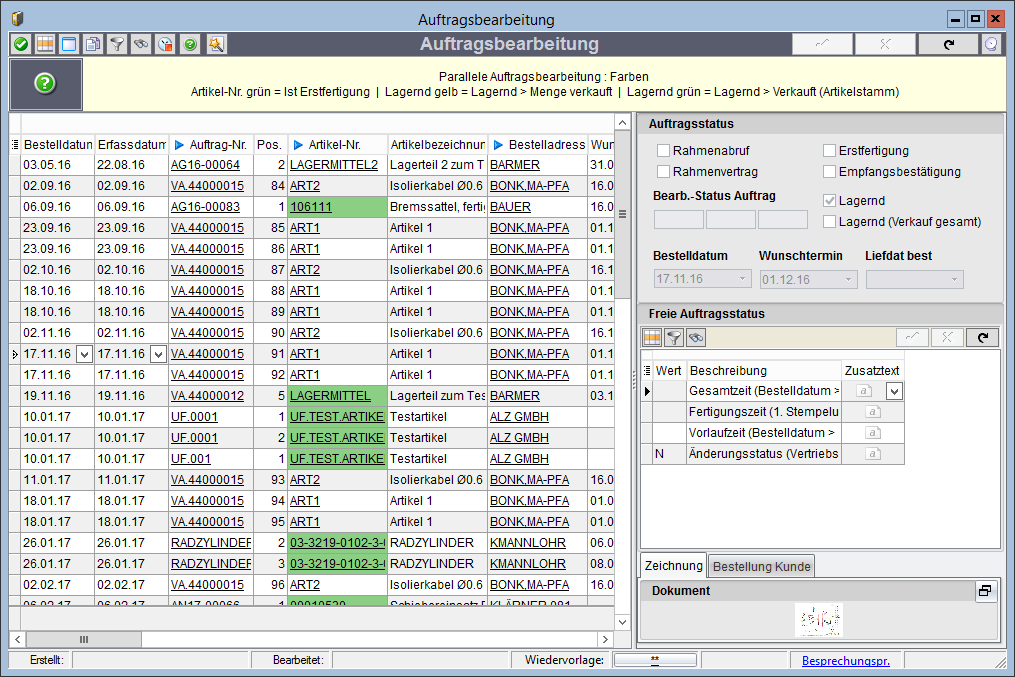Image resolution: width=1015 pixels, height=677 pixels.
Task: Click horizontal scrollbar thumb of the orders table
Action: (84, 639)
